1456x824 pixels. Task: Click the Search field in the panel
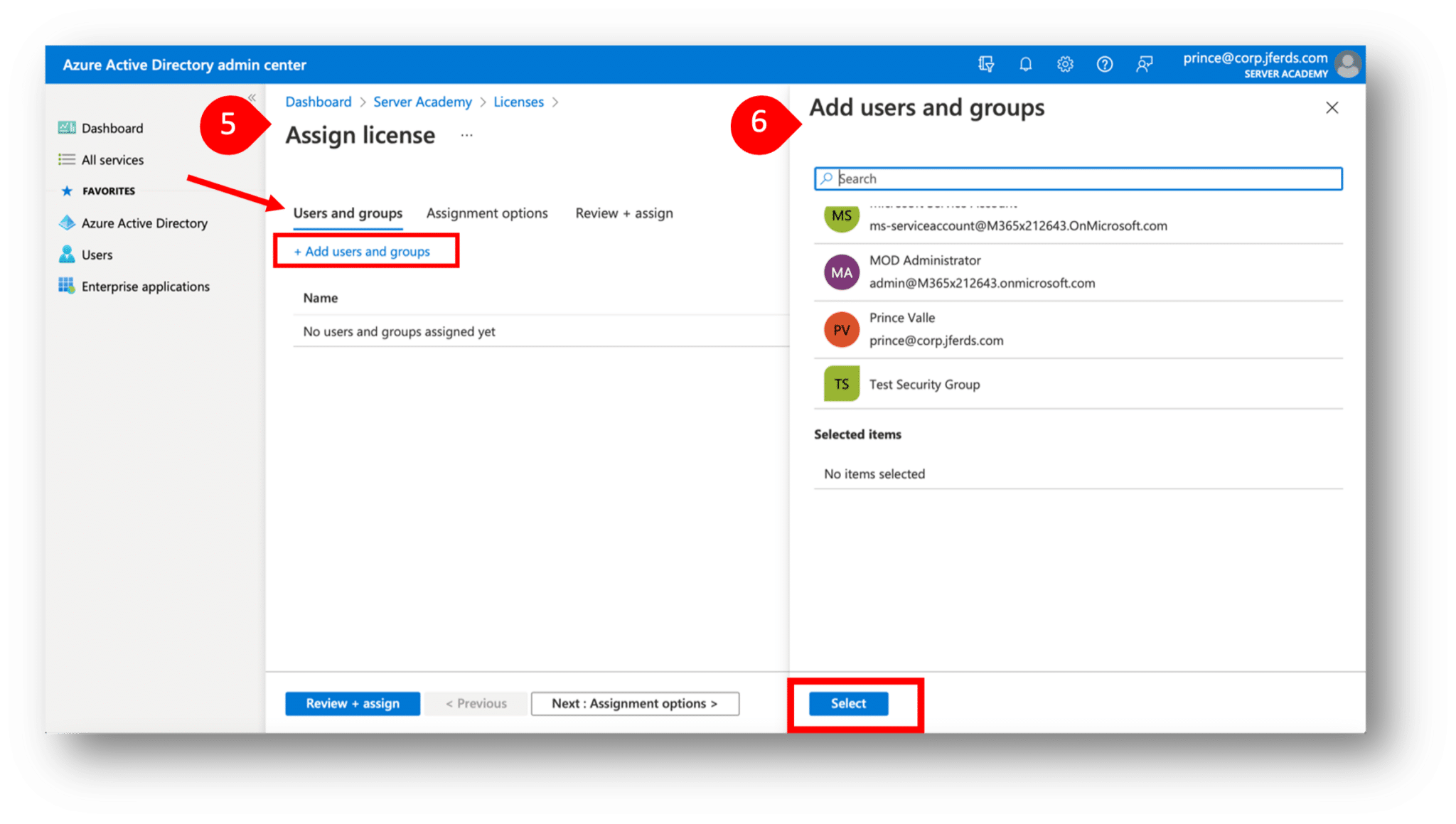[x=1078, y=178]
